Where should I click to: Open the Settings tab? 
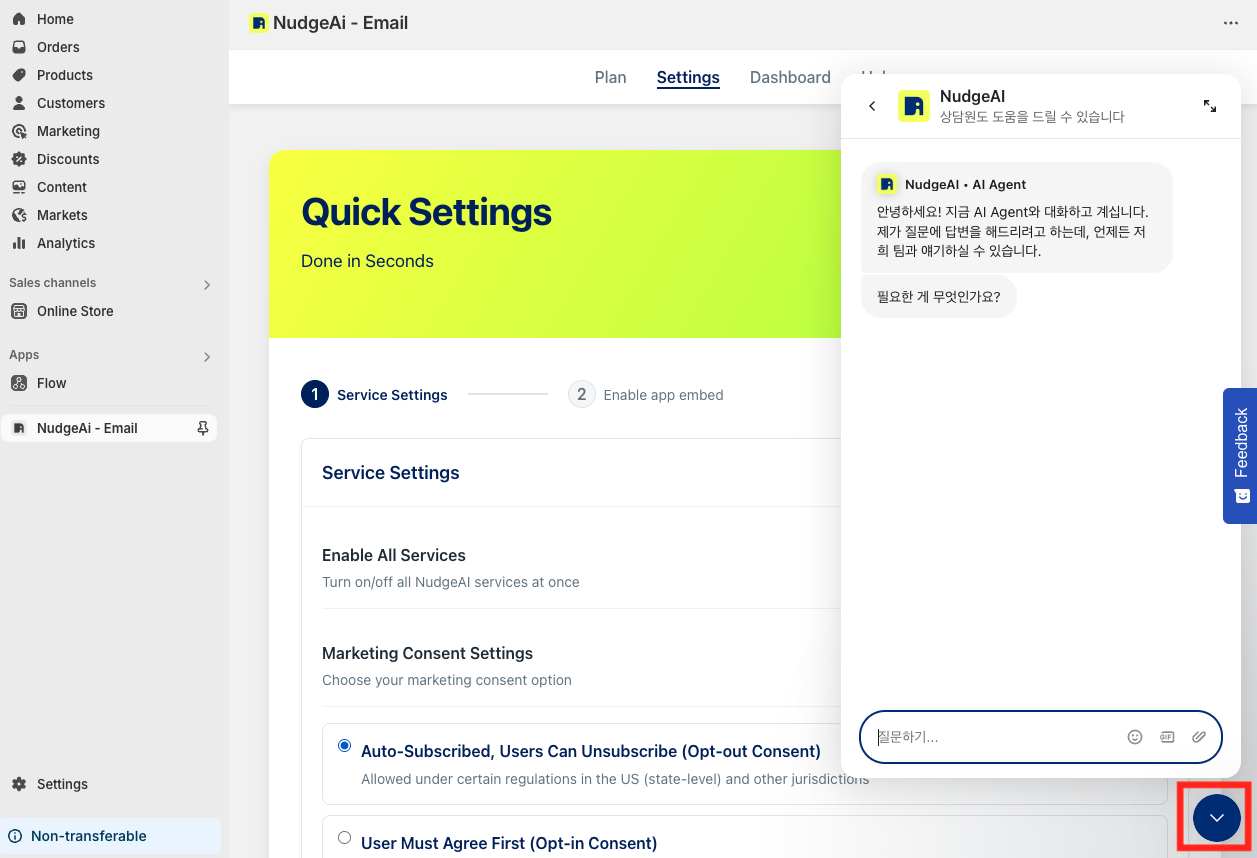pyautogui.click(x=688, y=77)
